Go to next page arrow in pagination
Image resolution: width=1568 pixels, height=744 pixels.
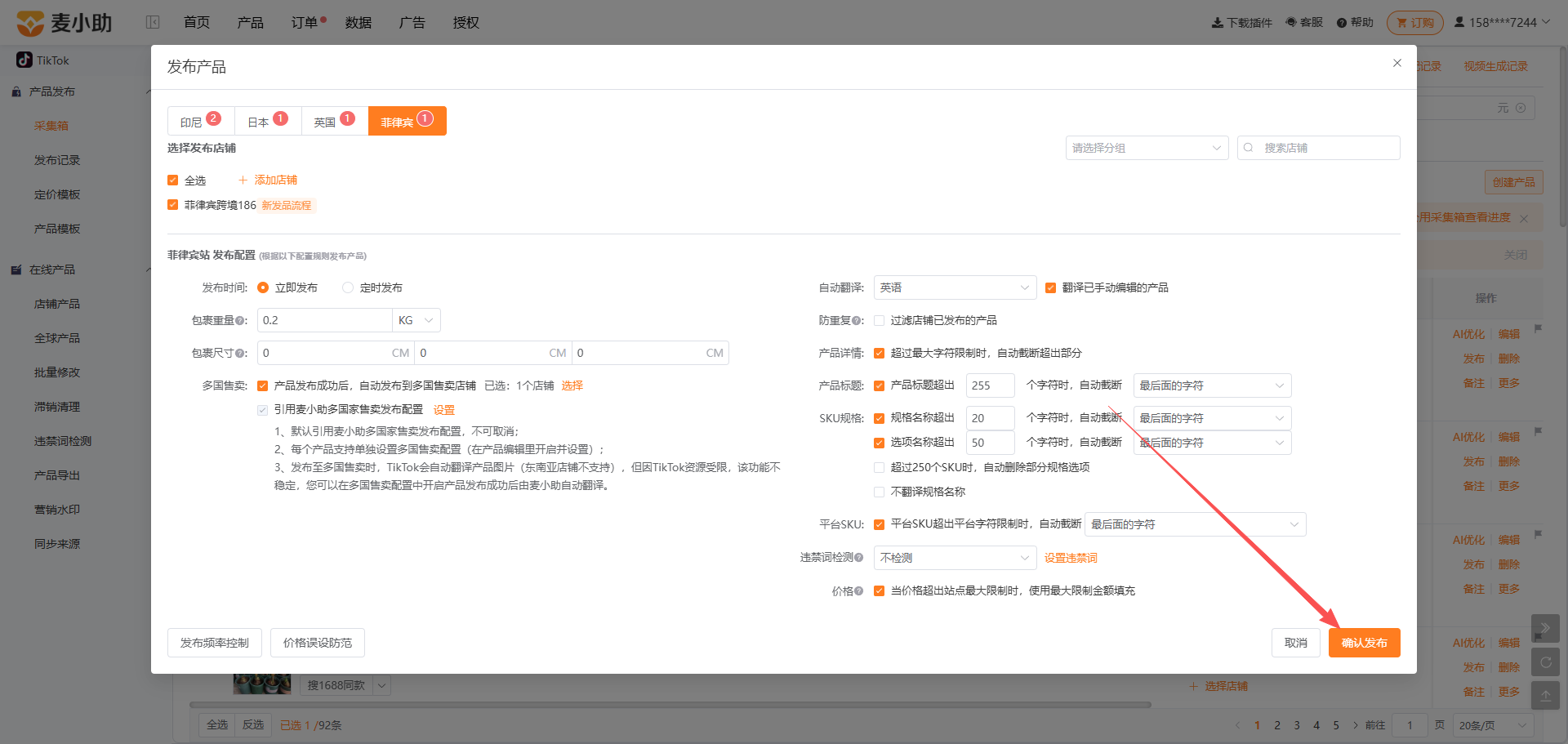click(1356, 725)
